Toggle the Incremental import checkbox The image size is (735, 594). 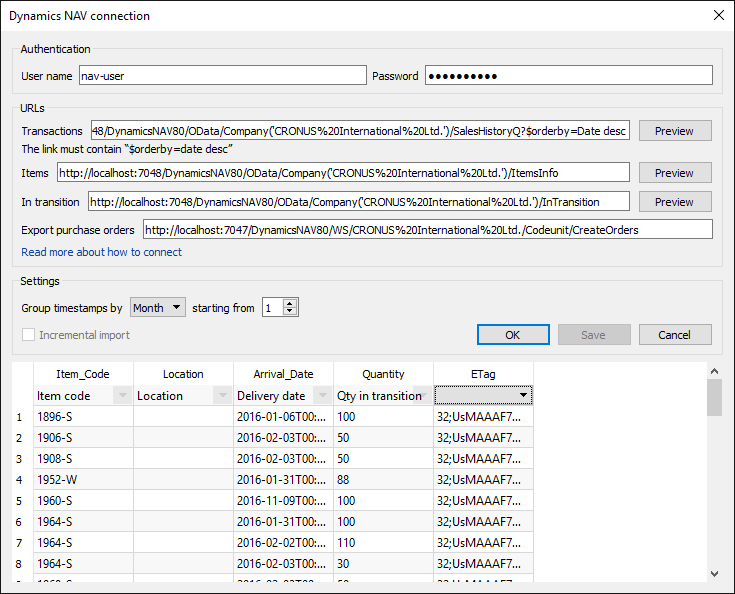[x=29, y=335]
